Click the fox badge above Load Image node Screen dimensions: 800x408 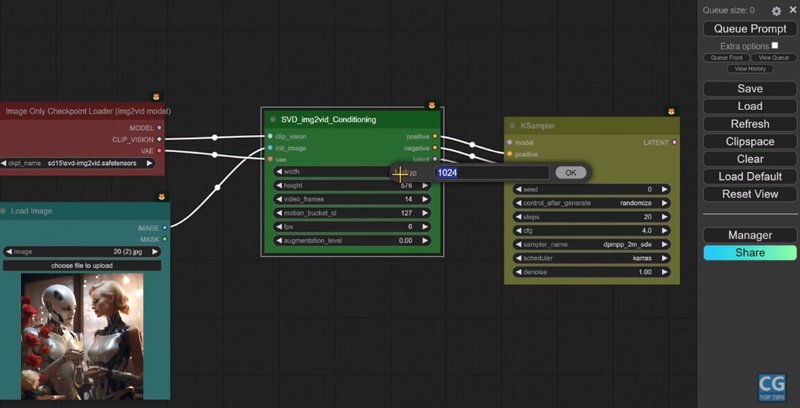(x=162, y=196)
